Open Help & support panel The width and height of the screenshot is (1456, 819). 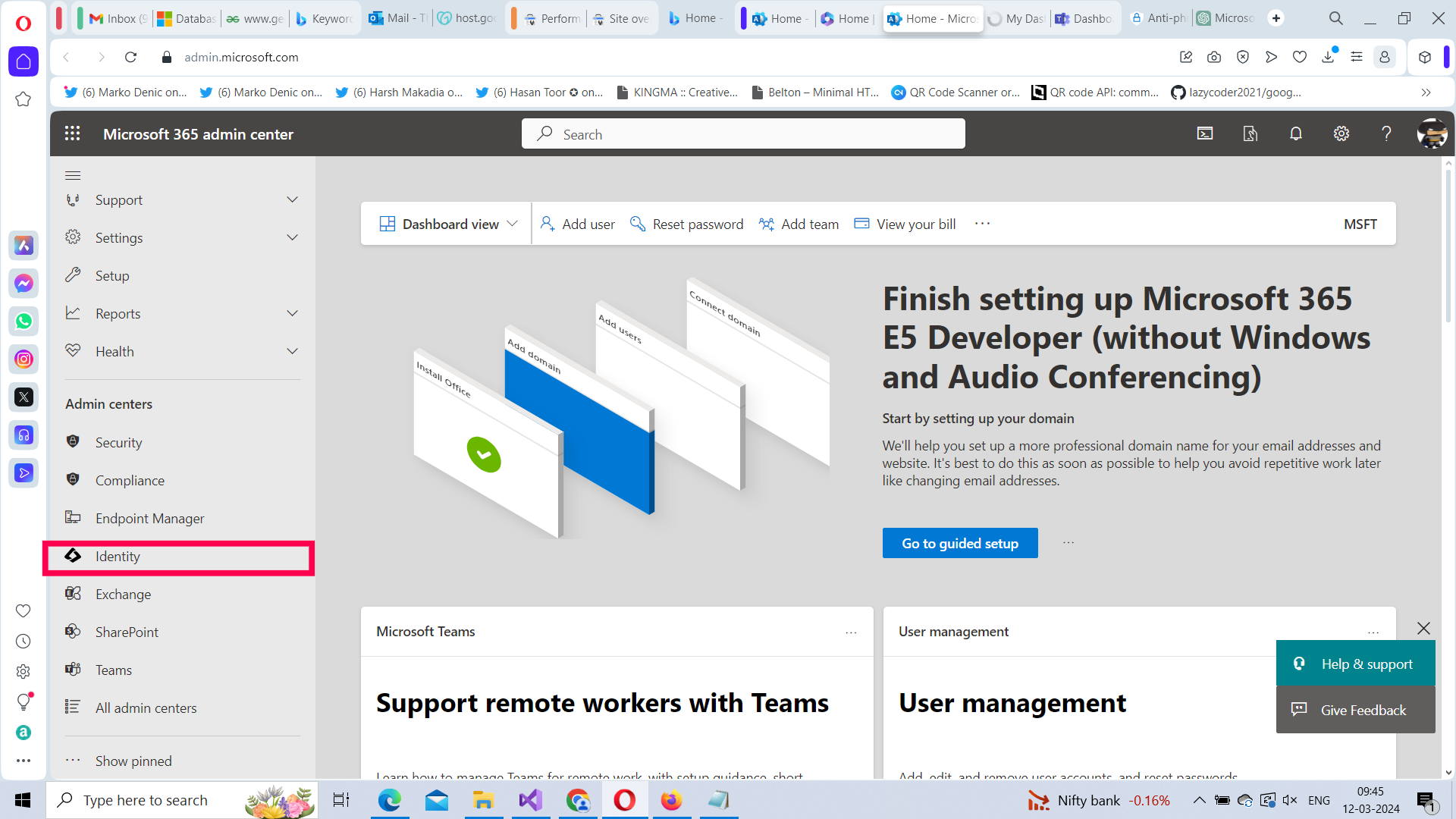tap(1356, 663)
